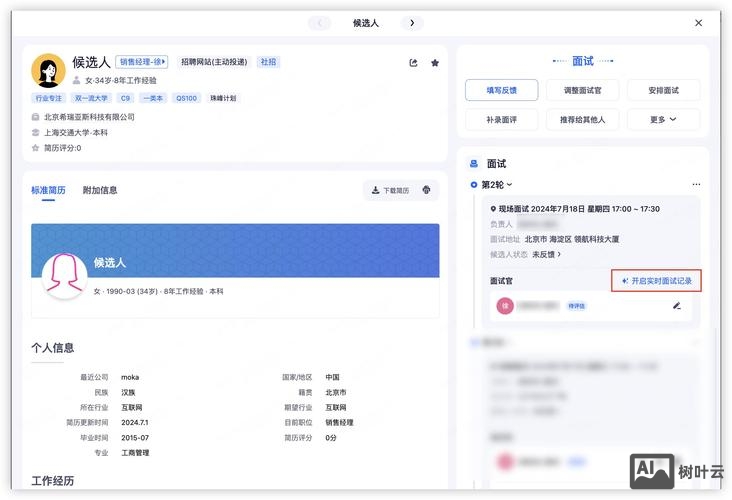Click the 安排面试 button

coord(663,90)
